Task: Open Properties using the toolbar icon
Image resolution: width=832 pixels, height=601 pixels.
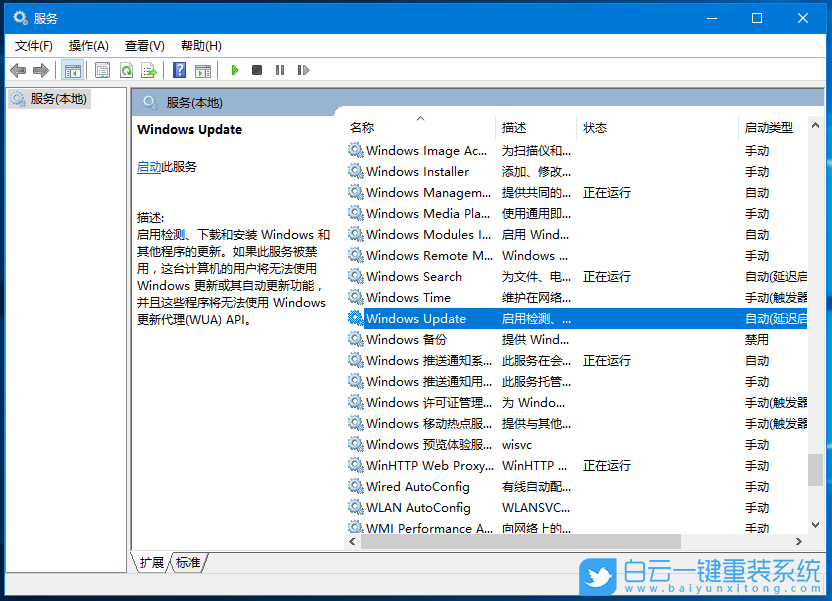Action: coord(102,70)
